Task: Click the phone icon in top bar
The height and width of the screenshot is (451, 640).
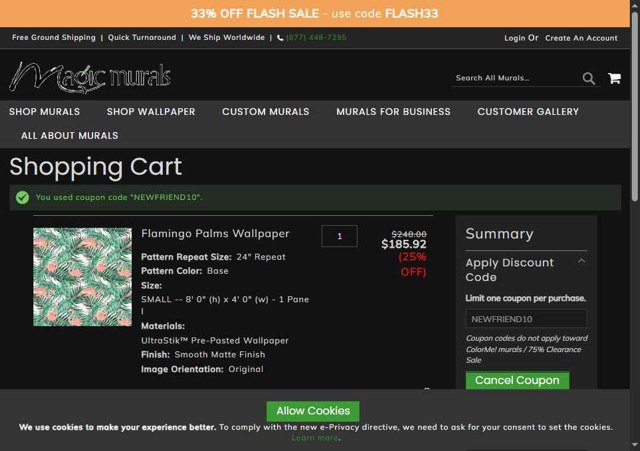Action: pos(280,38)
